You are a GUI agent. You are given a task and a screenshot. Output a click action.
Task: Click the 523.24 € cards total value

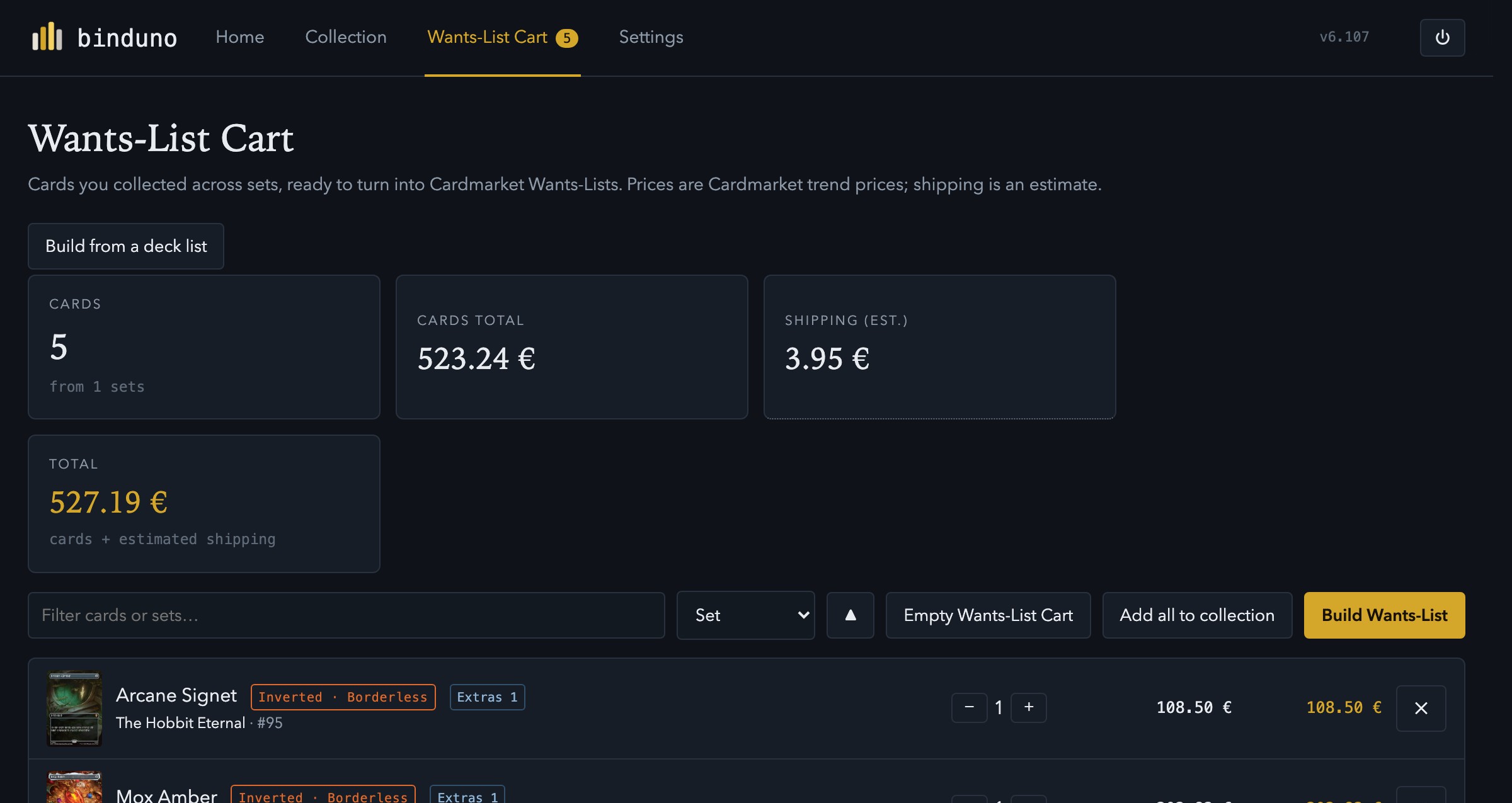[476, 359]
